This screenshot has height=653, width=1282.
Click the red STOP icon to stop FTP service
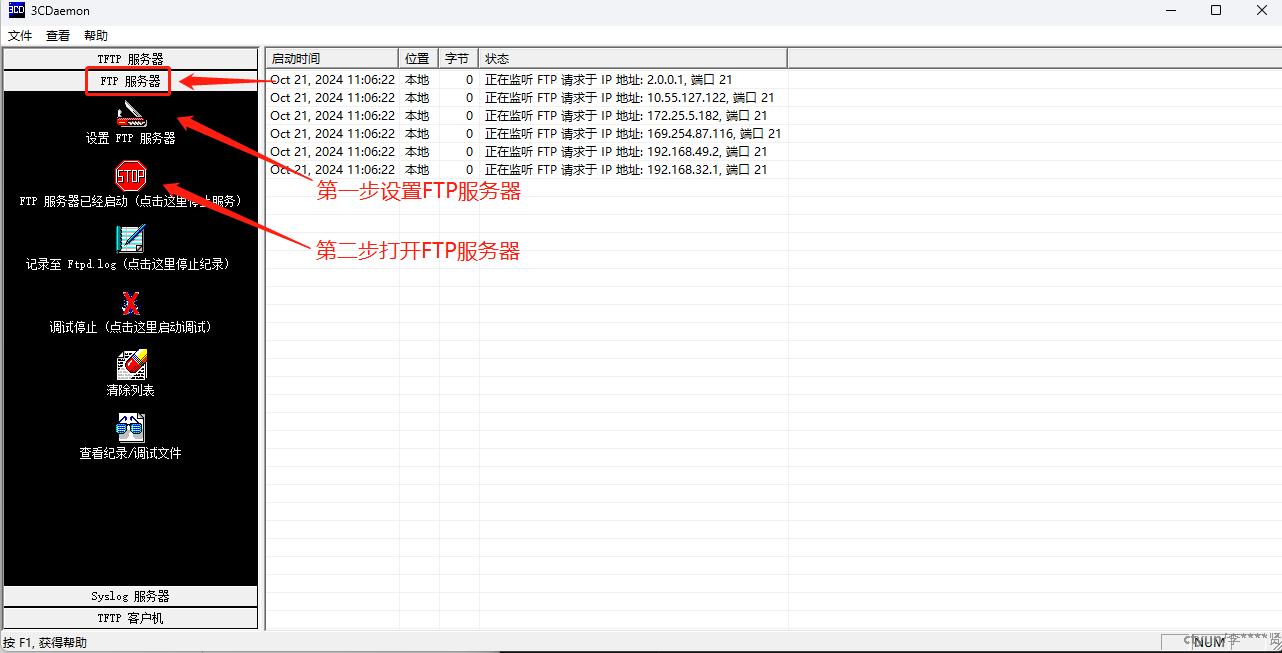click(x=131, y=177)
